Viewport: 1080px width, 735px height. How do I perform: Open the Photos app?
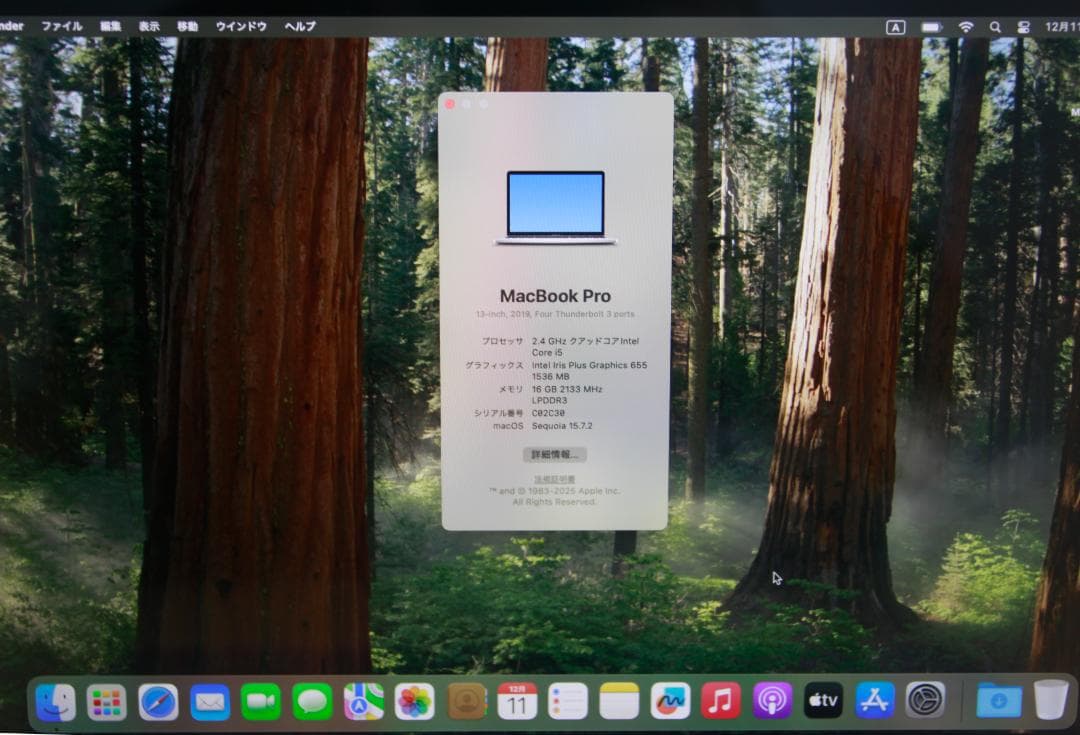tap(412, 700)
